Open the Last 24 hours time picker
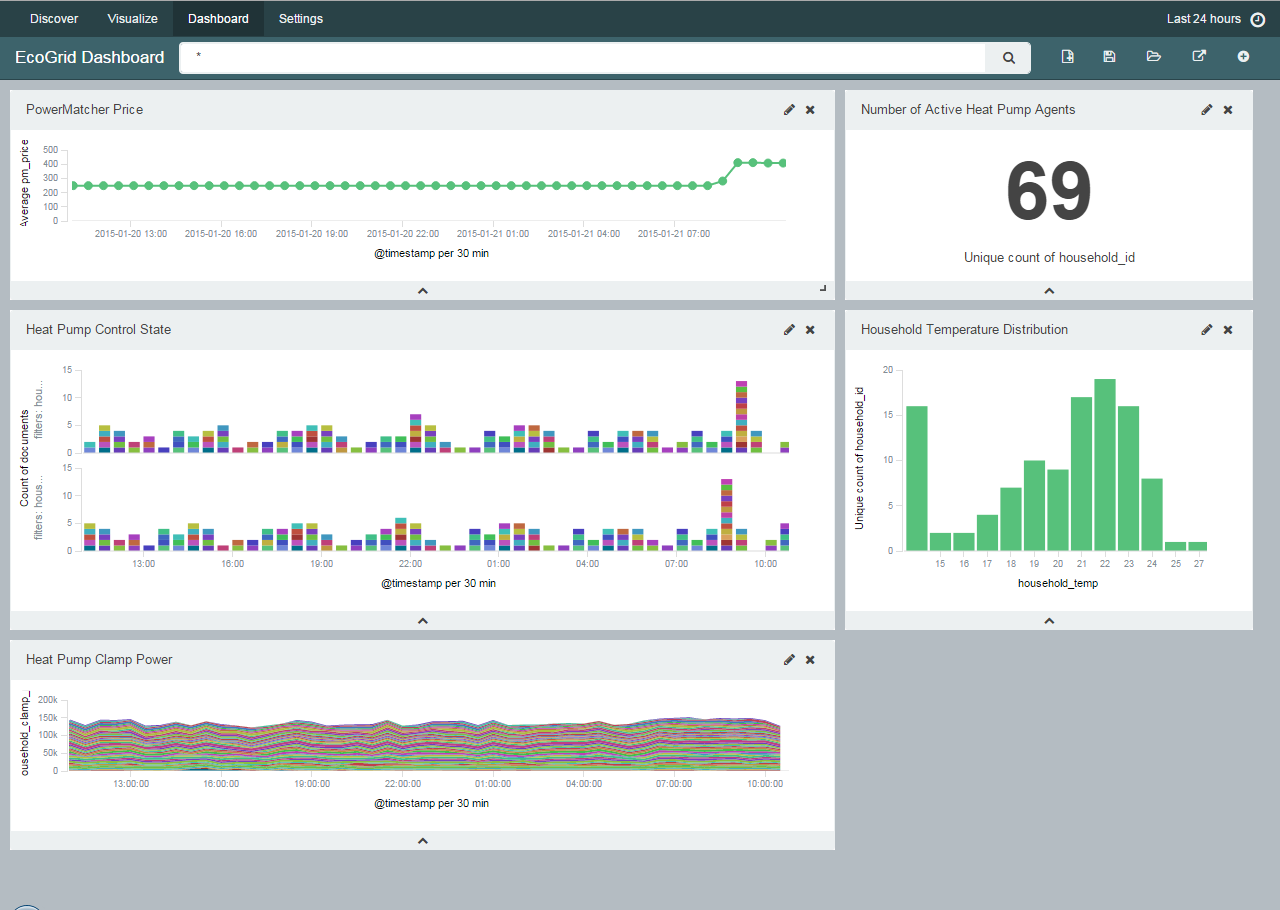The image size is (1280, 910). tap(1214, 19)
